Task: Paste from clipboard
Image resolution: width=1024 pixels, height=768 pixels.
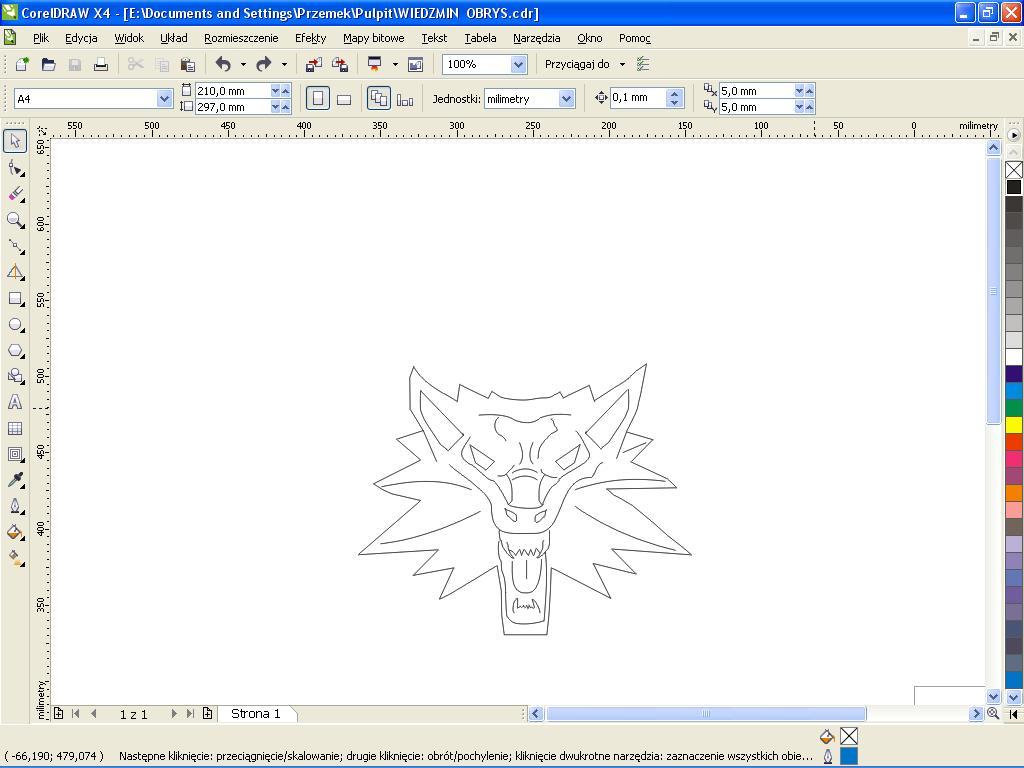Action: [x=187, y=64]
